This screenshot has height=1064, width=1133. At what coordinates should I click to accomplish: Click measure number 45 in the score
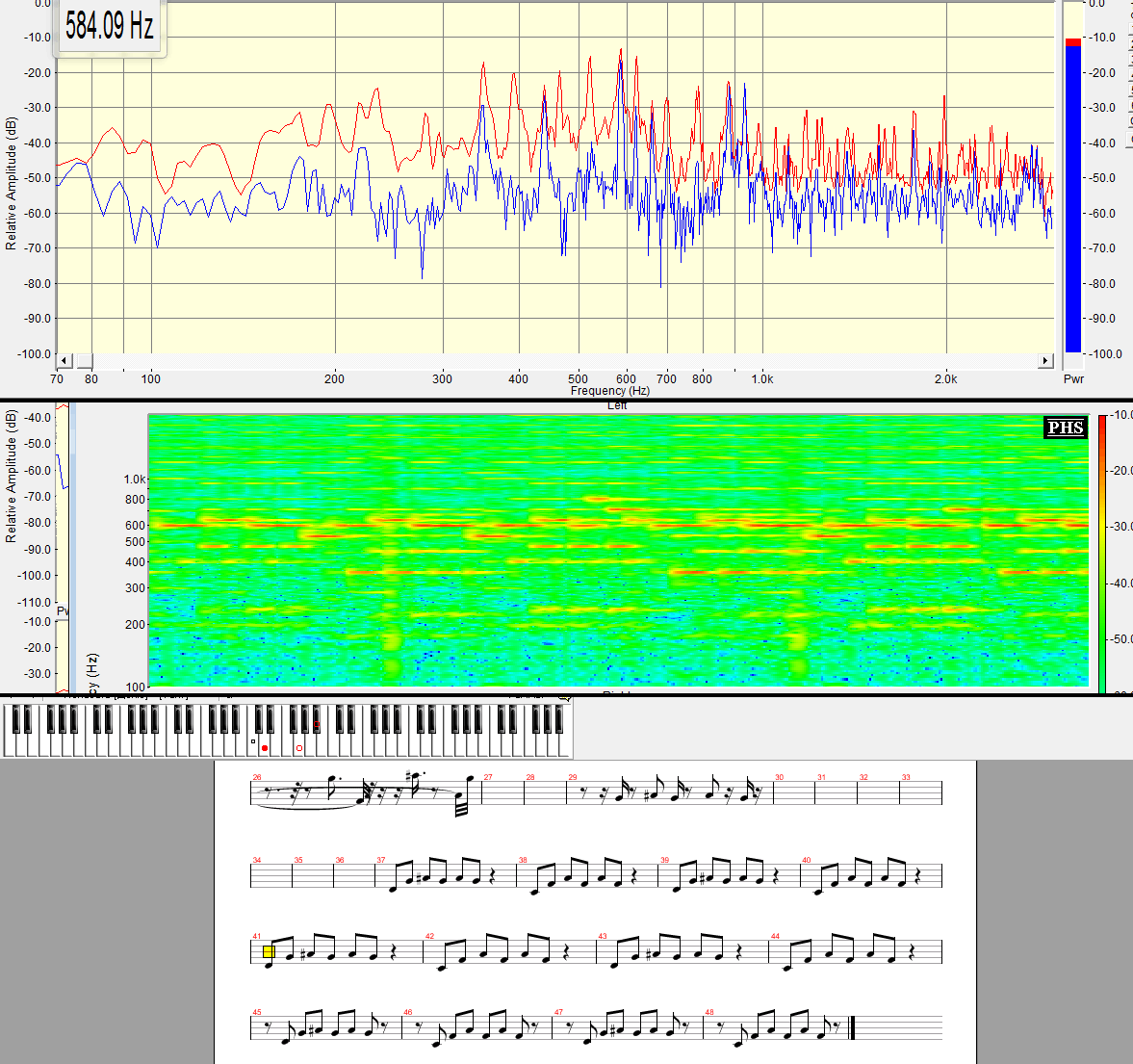click(x=257, y=1012)
